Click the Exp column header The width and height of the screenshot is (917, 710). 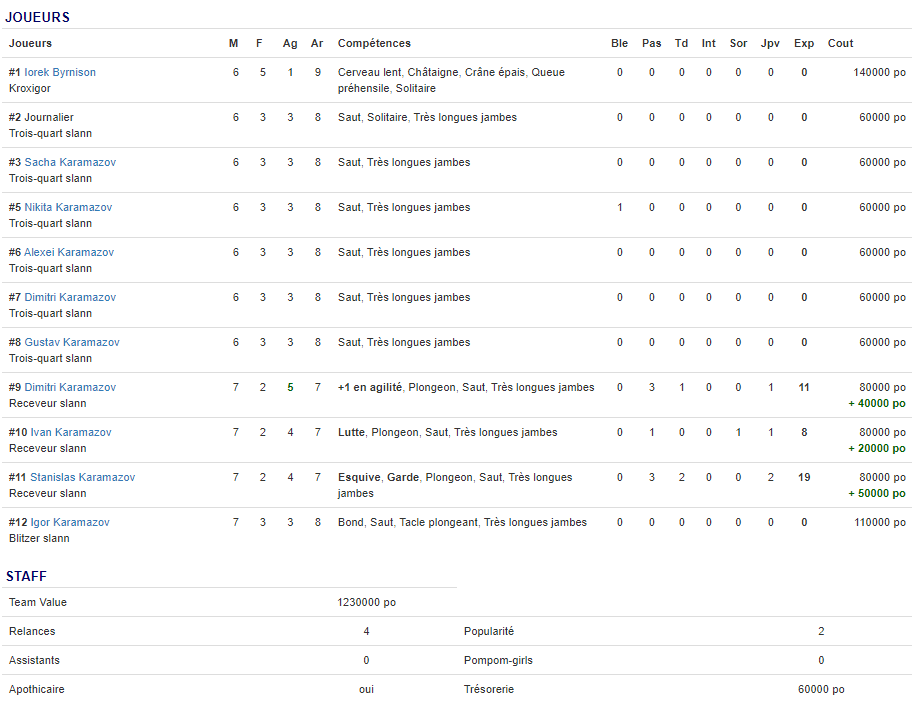point(804,43)
